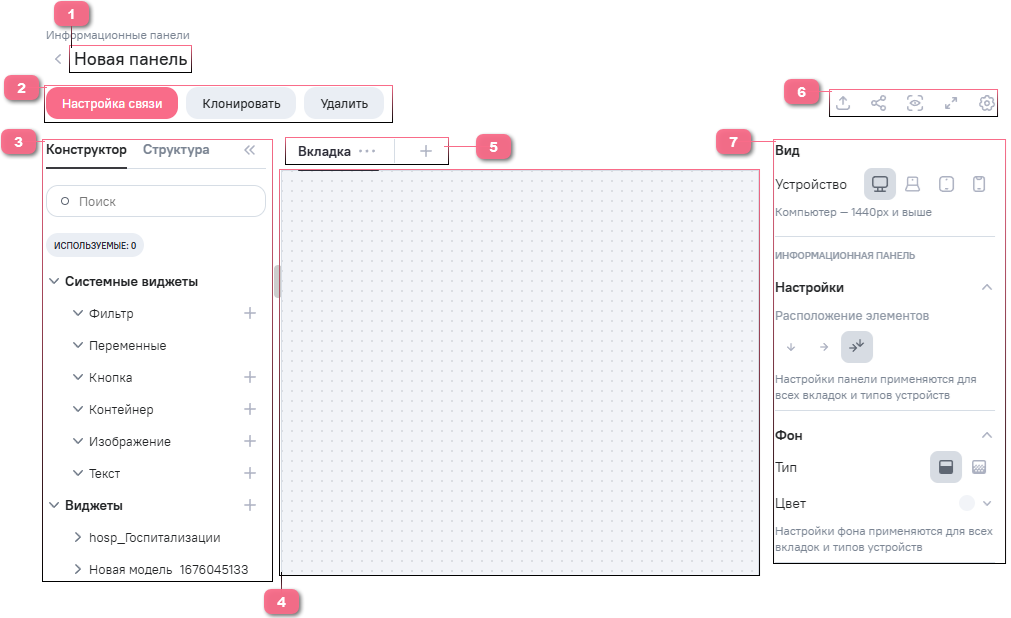
Task: Click the preview eye icon
Action: [914, 103]
